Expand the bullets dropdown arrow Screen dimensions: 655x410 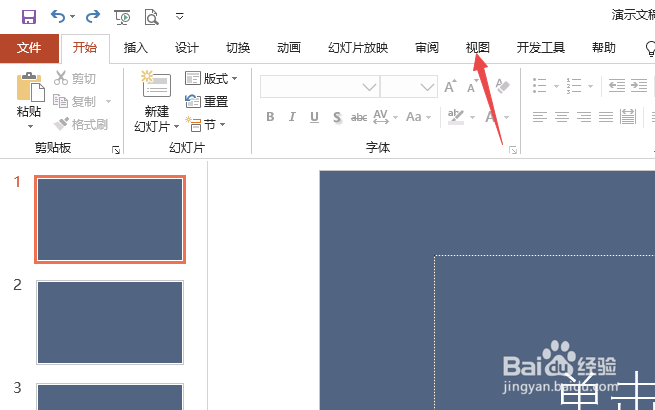click(x=556, y=87)
